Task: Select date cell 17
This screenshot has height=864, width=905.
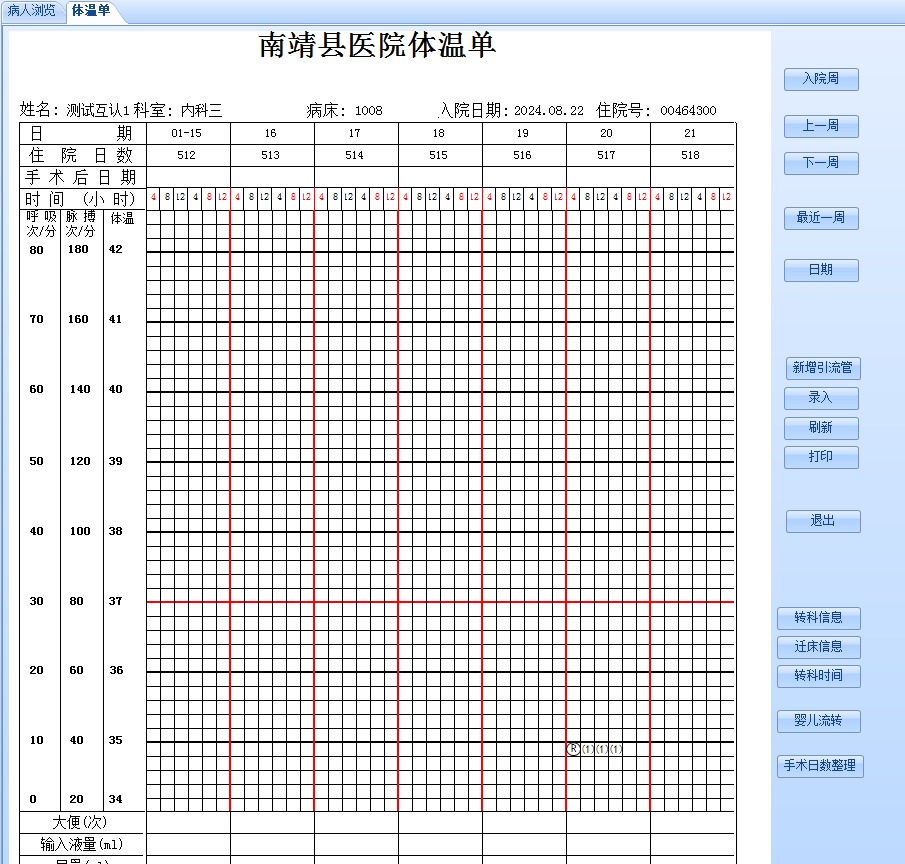Action: pos(356,133)
